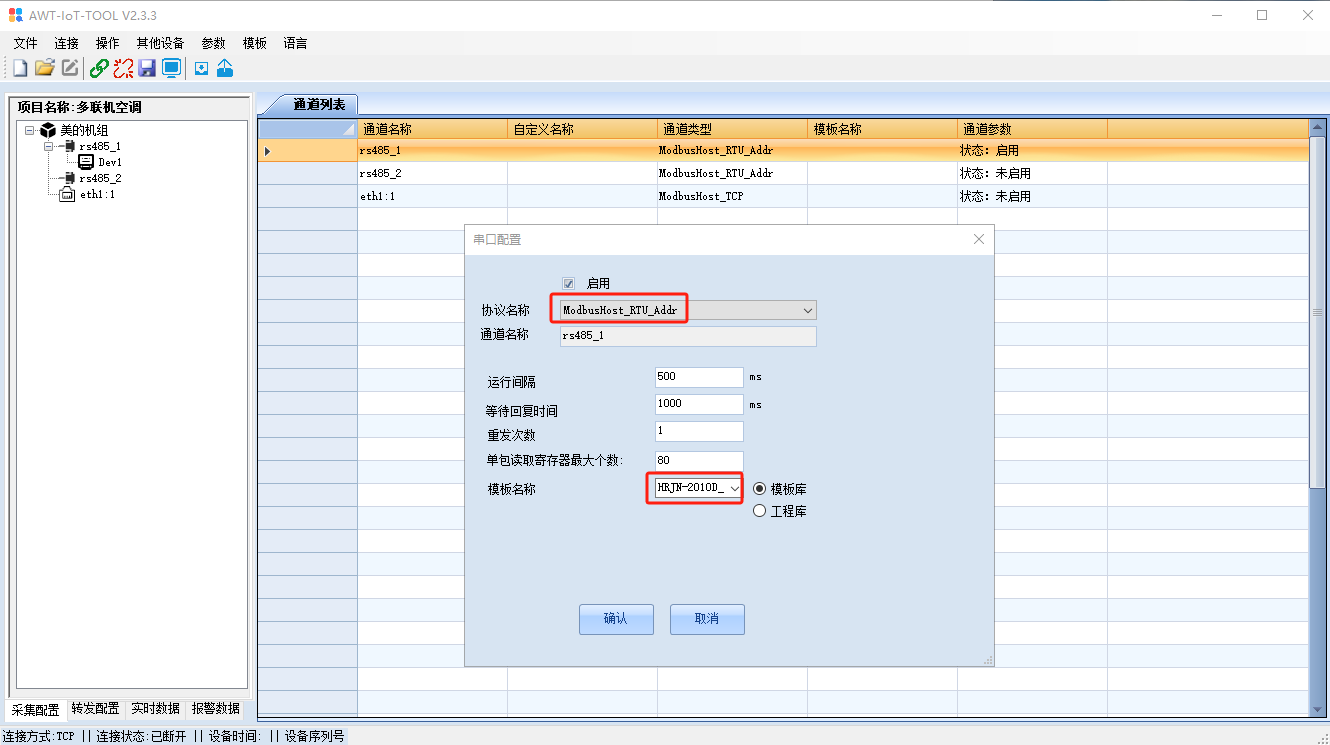Collapse the rs485_1 tree node
The height and width of the screenshot is (745, 1330).
pyautogui.click(x=47, y=146)
